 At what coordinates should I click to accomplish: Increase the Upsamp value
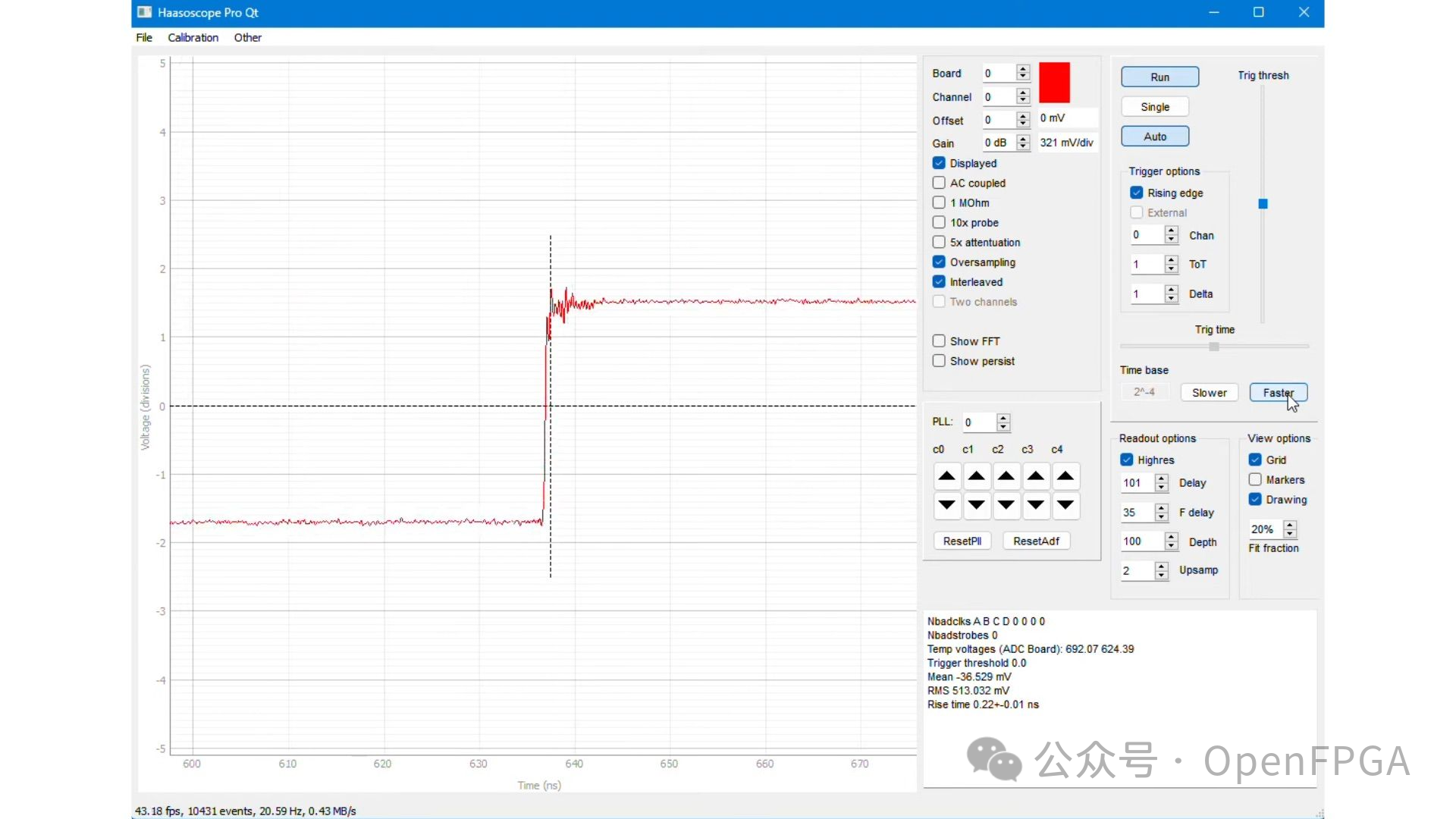pyautogui.click(x=1162, y=566)
